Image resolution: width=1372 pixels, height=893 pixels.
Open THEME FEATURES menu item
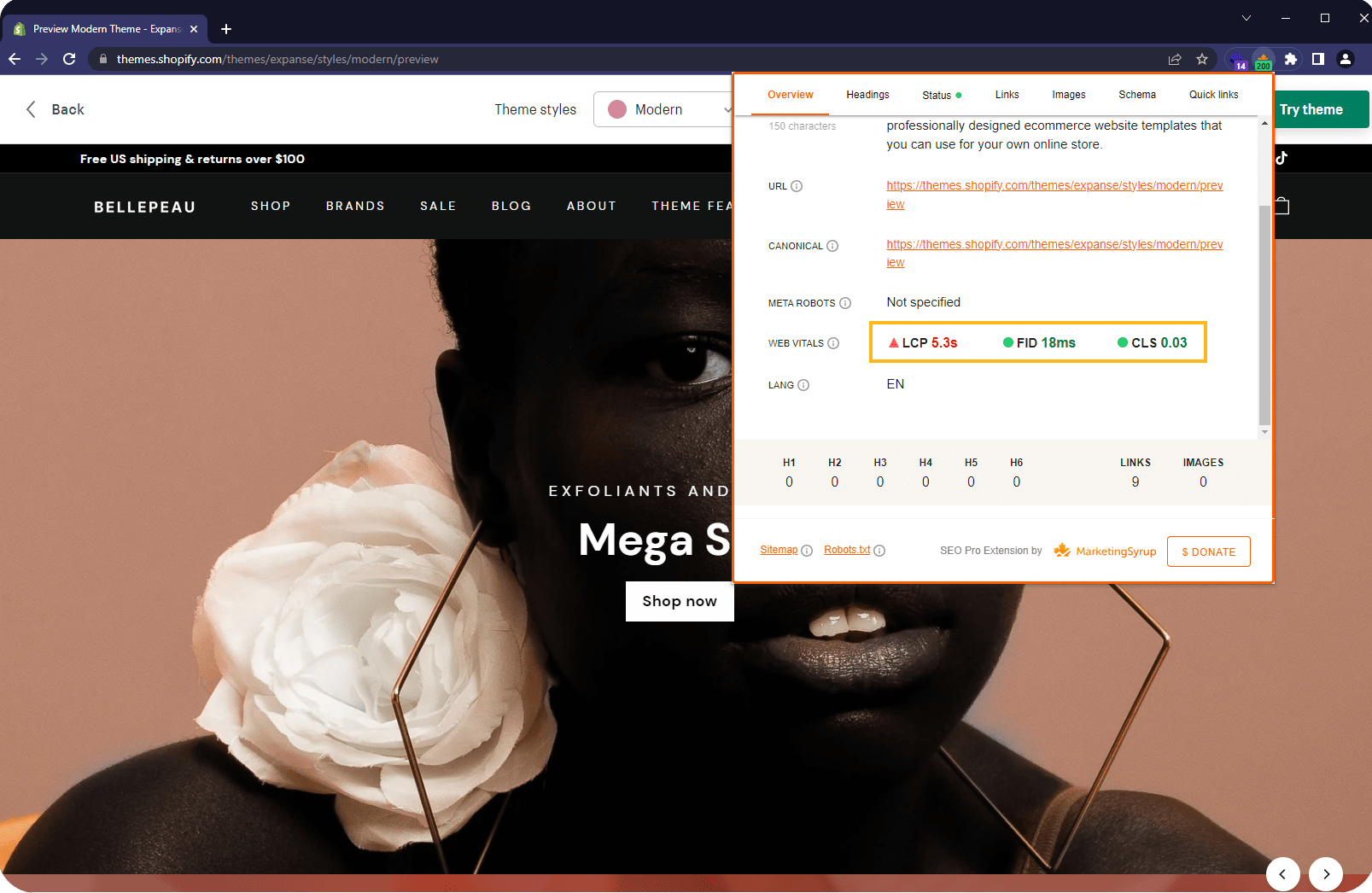point(692,206)
